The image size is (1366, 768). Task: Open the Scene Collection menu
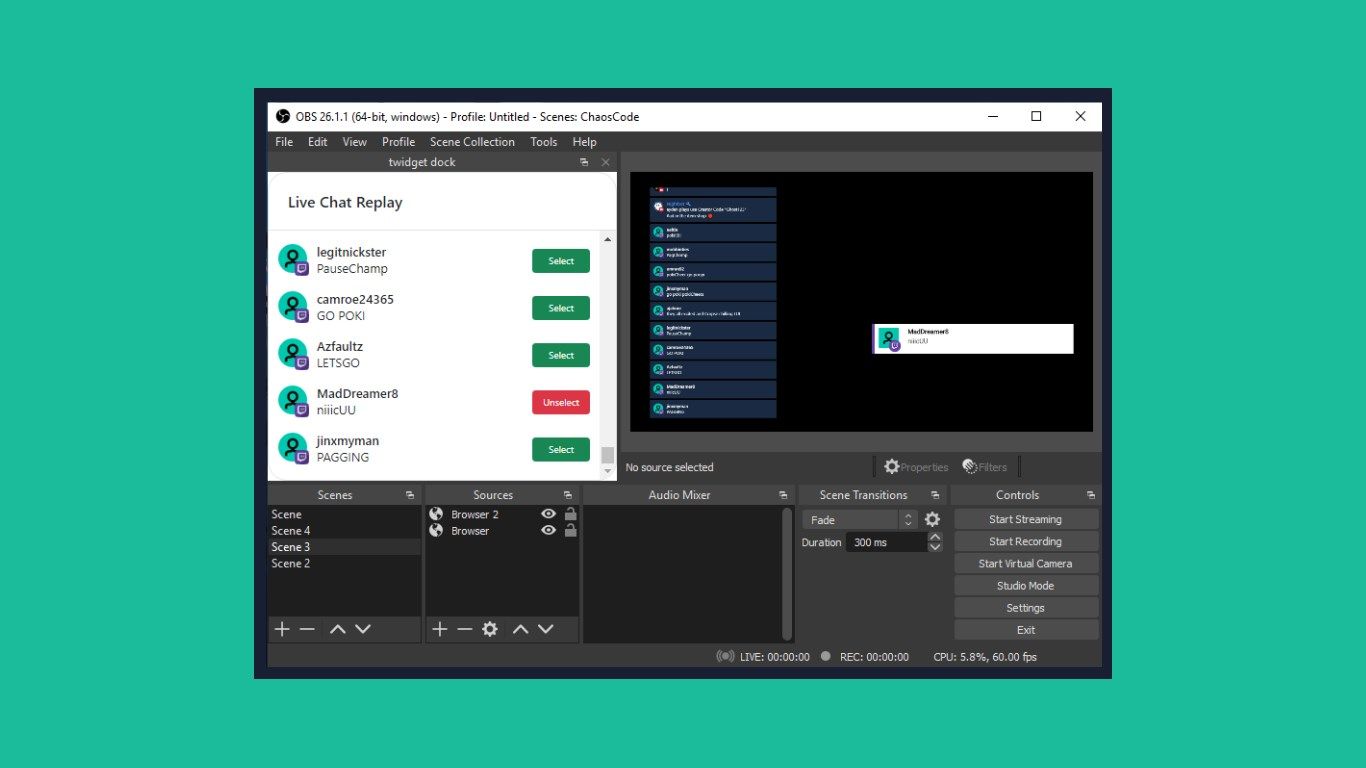[472, 142]
